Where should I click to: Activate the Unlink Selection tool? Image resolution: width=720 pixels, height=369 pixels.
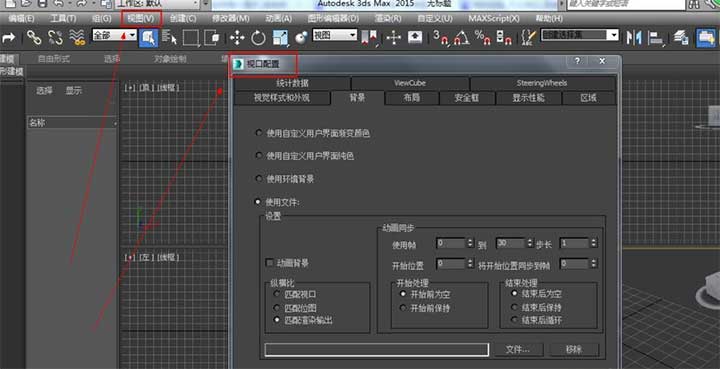tap(55, 38)
